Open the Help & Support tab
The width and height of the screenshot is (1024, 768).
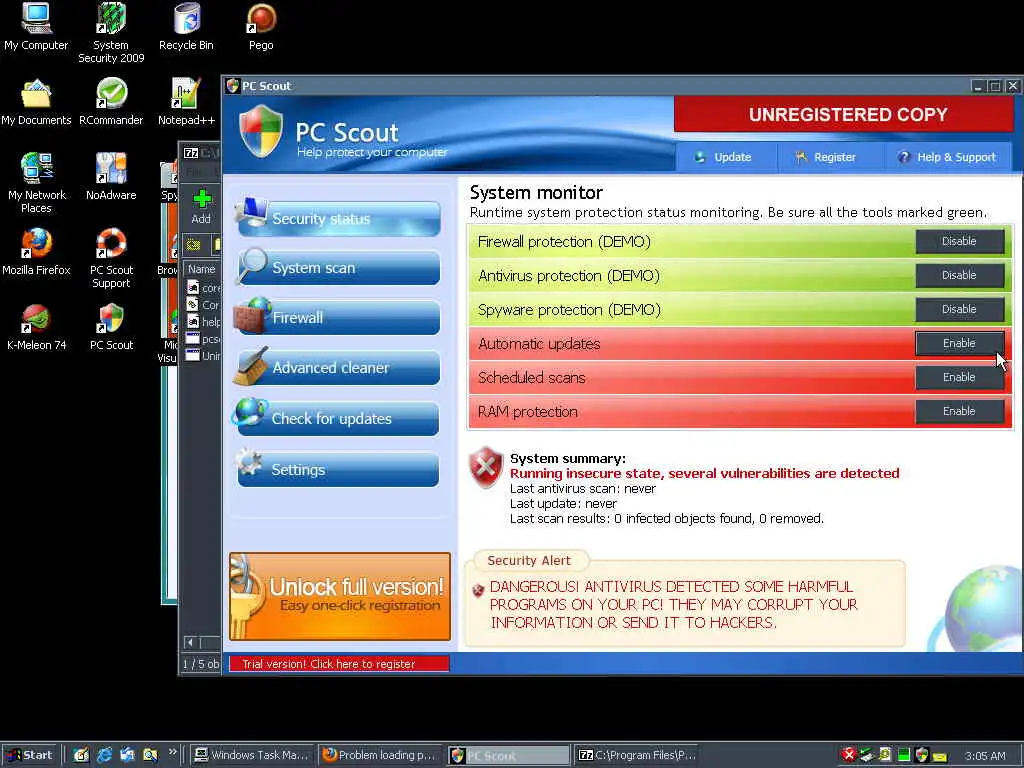(x=947, y=157)
